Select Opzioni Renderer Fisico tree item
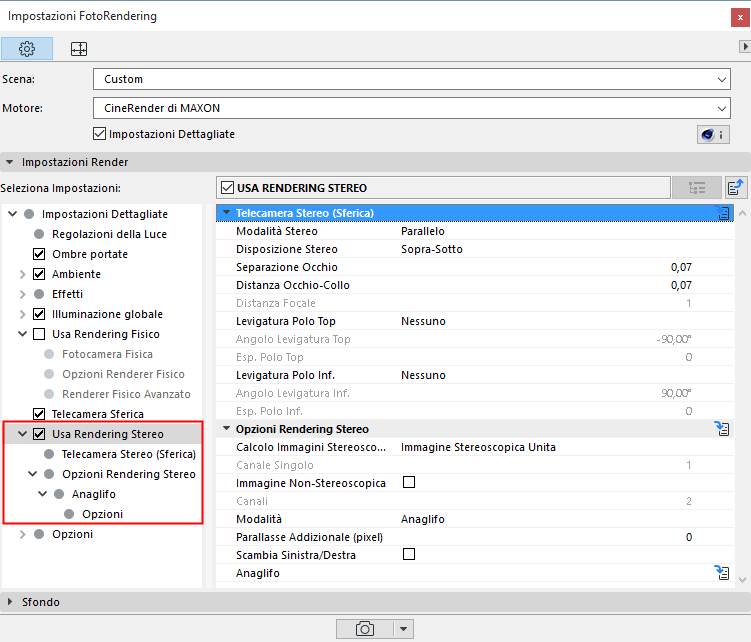The image size is (751, 642). click(123, 374)
